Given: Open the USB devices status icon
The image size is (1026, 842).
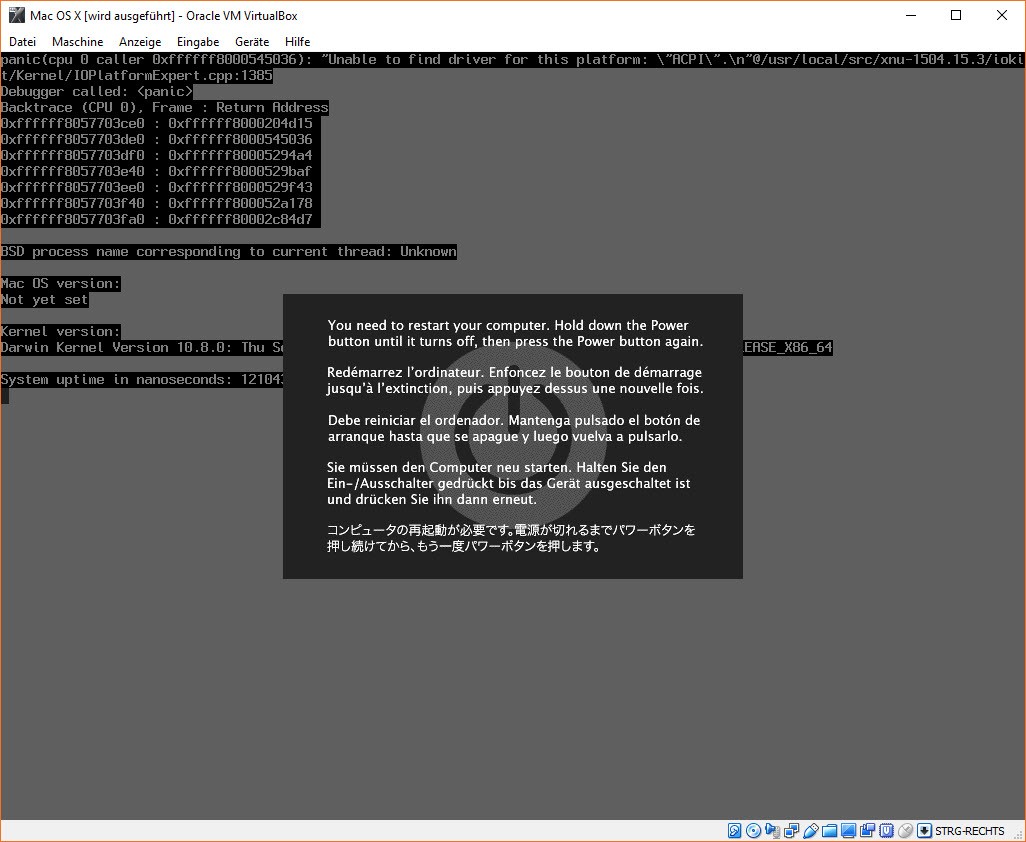Looking at the screenshot, I should tap(811, 831).
